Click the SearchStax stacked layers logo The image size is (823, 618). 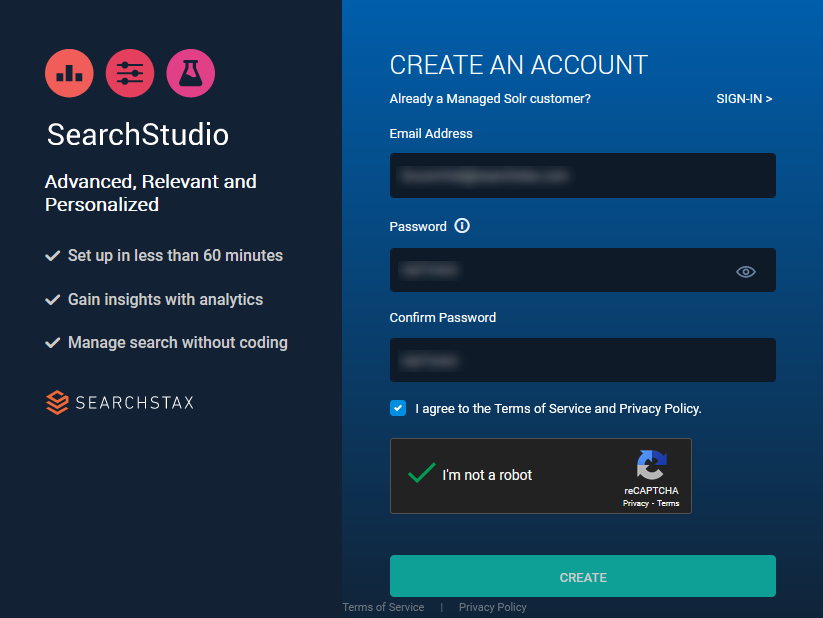[57, 403]
